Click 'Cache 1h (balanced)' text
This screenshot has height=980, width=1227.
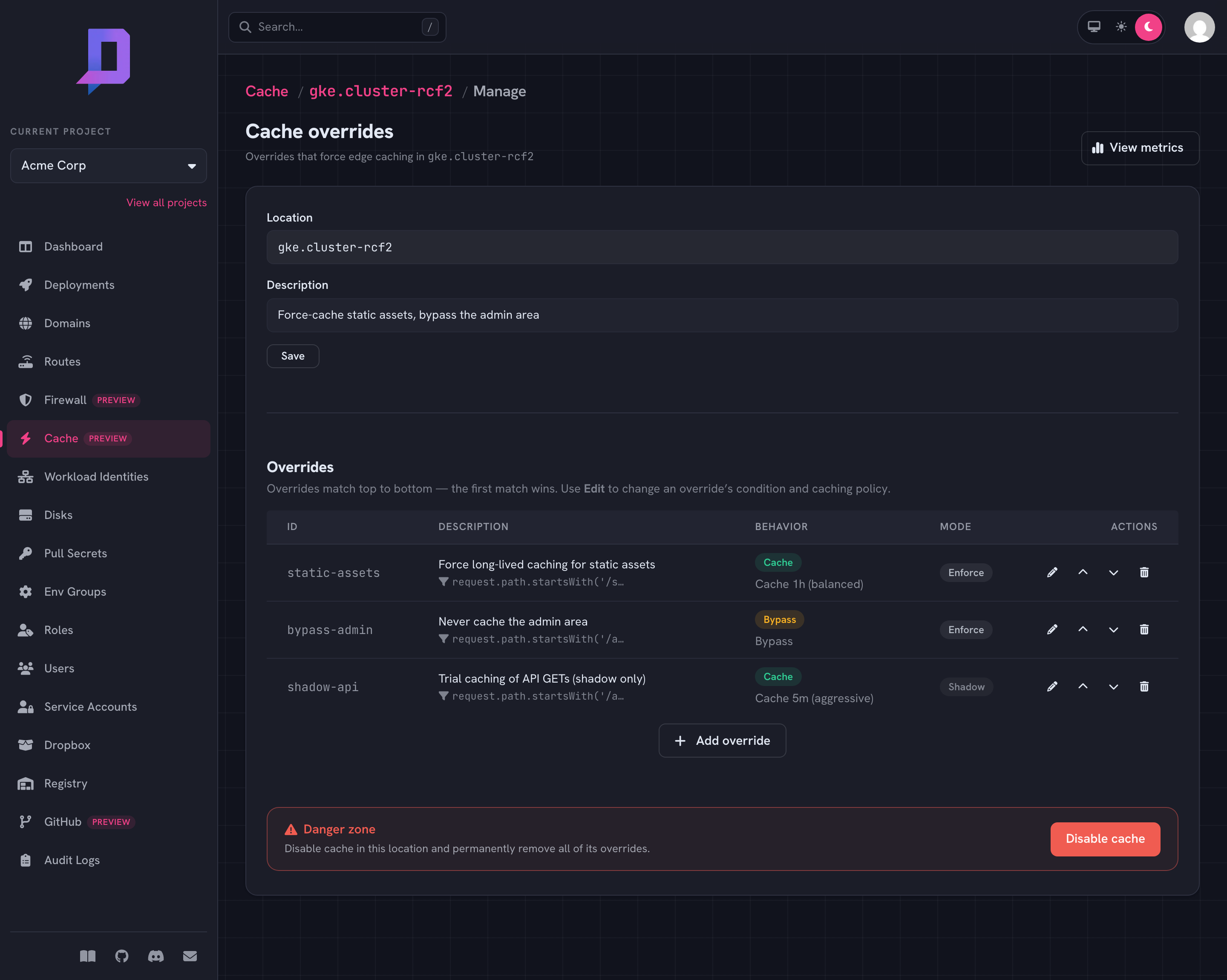(809, 585)
